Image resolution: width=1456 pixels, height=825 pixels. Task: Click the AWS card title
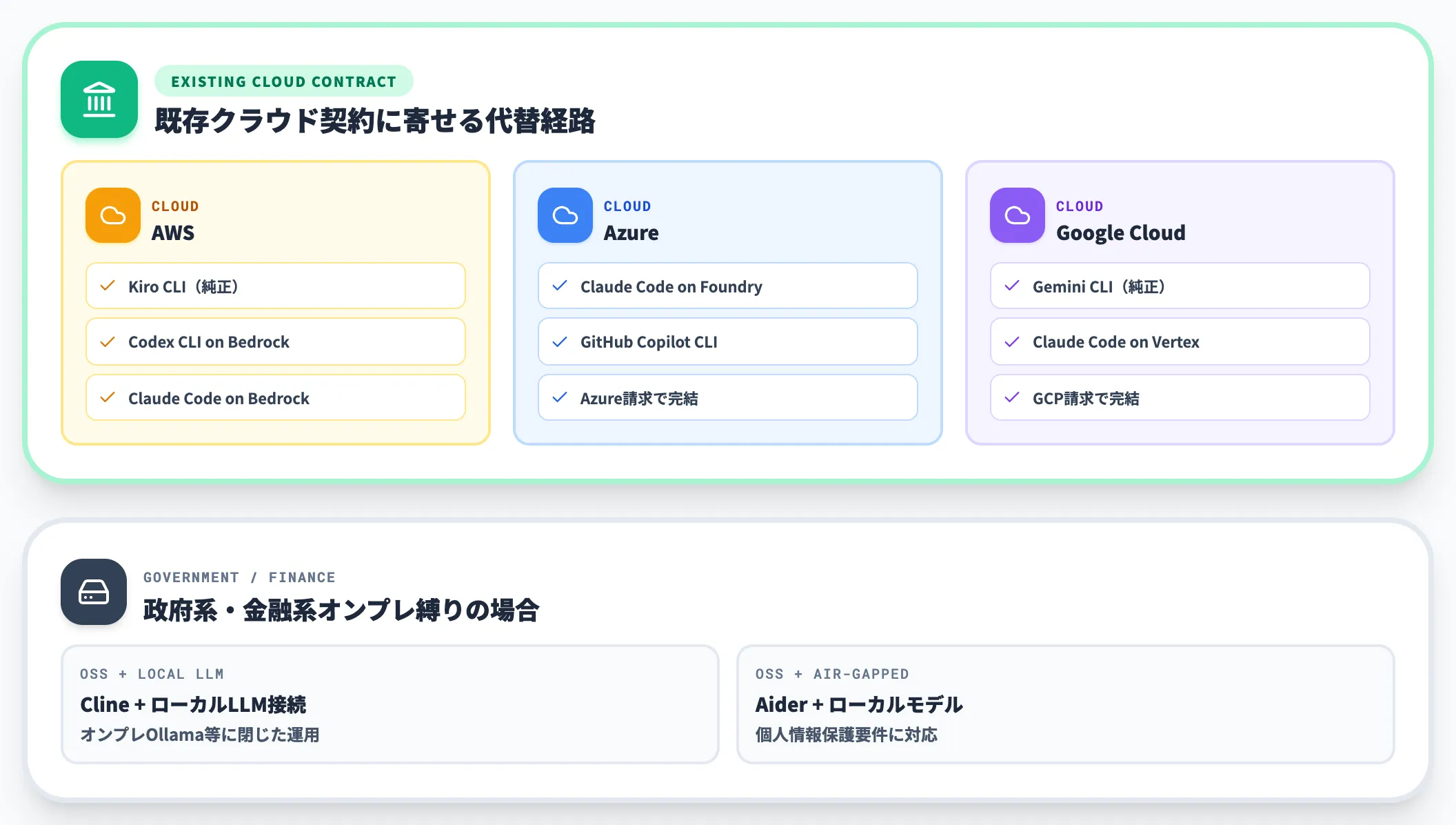173,233
